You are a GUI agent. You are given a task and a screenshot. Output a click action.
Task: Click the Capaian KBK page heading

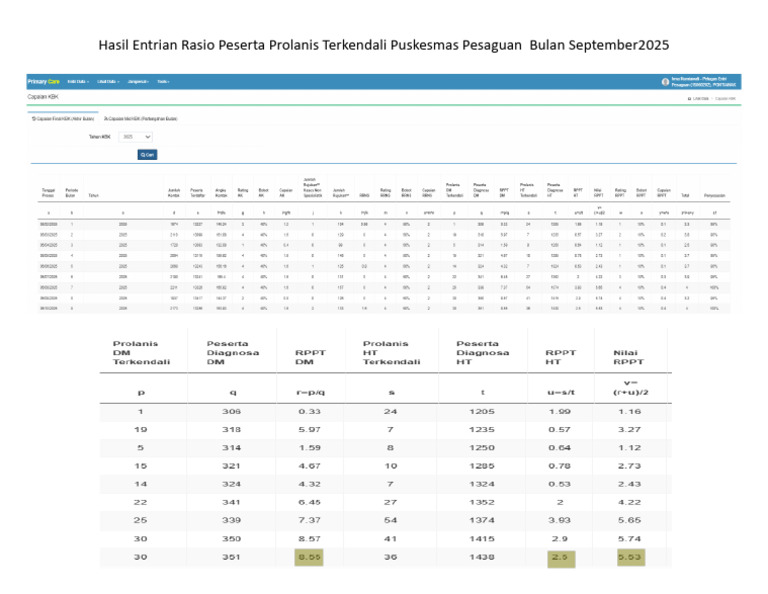coord(43,97)
